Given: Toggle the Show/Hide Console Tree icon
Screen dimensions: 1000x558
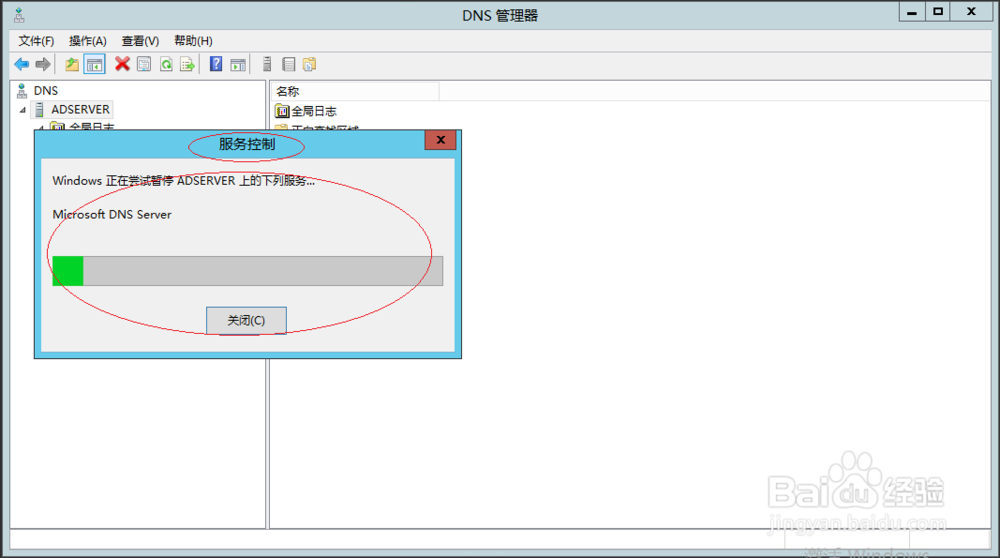Looking at the screenshot, I should pyautogui.click(x=94, y=64).
